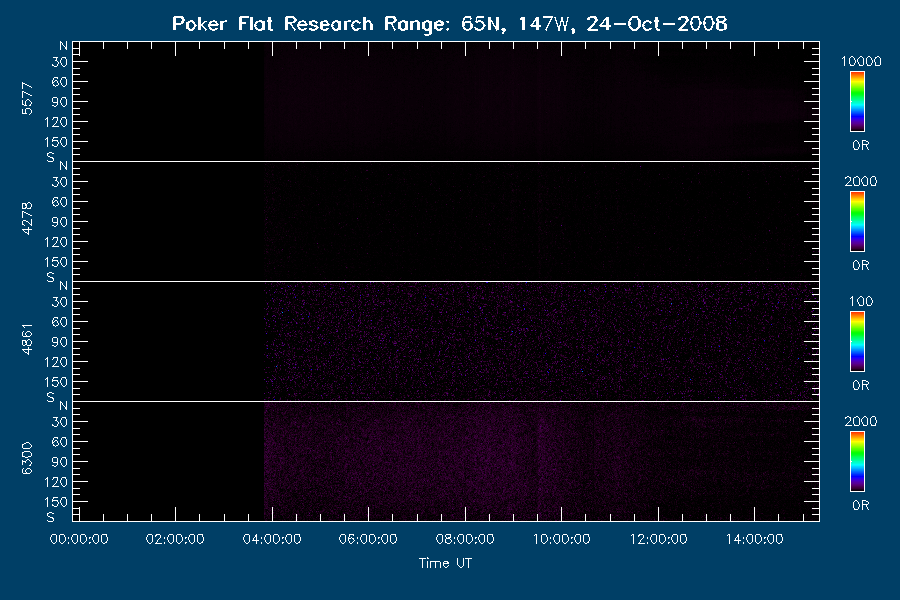The image size is (900, 600).
Task: Click the 04:00:00 time axis label
Action: click(271, 539)
